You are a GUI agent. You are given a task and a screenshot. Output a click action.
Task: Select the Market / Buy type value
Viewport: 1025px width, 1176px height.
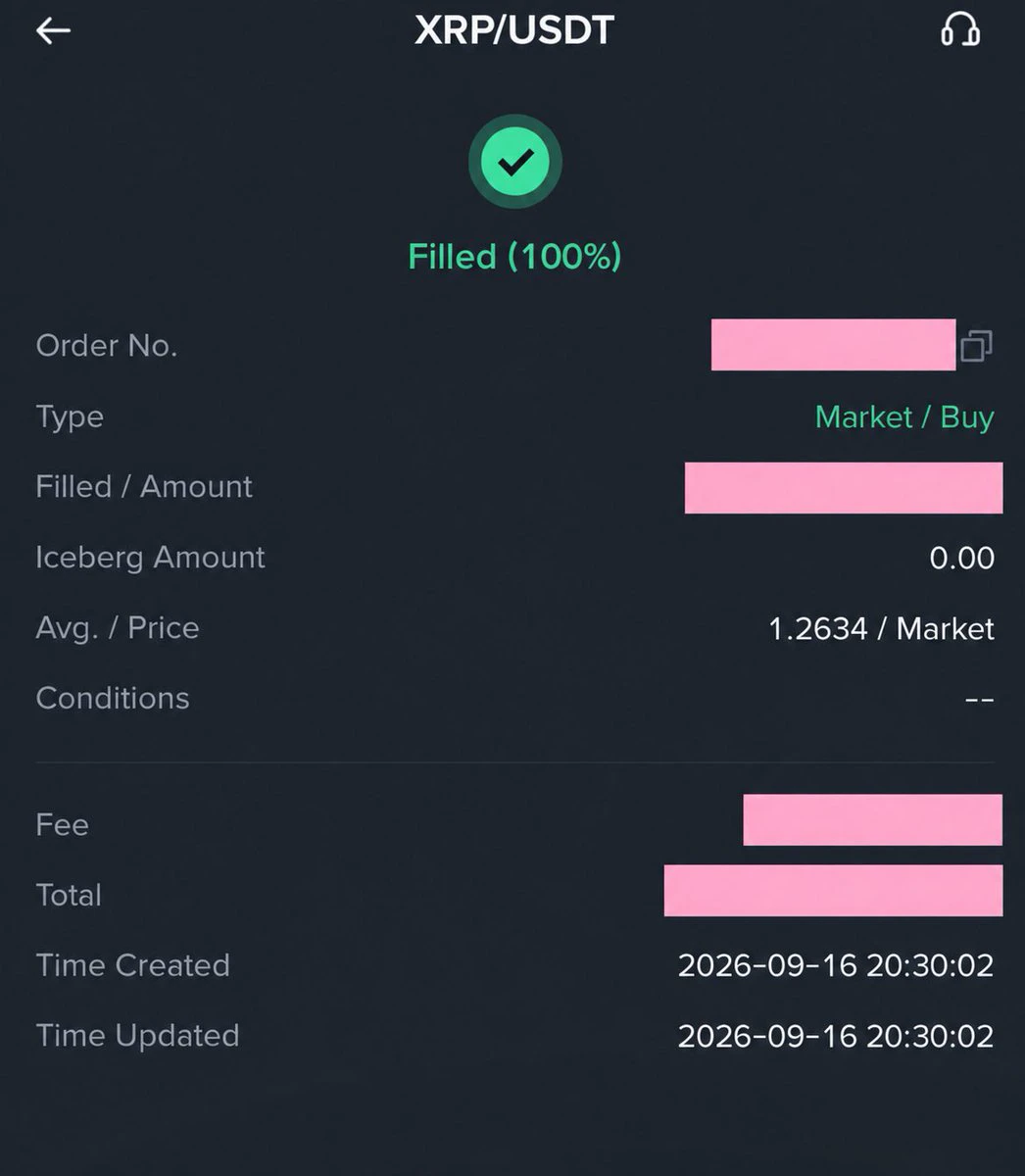tap(904, 416)
